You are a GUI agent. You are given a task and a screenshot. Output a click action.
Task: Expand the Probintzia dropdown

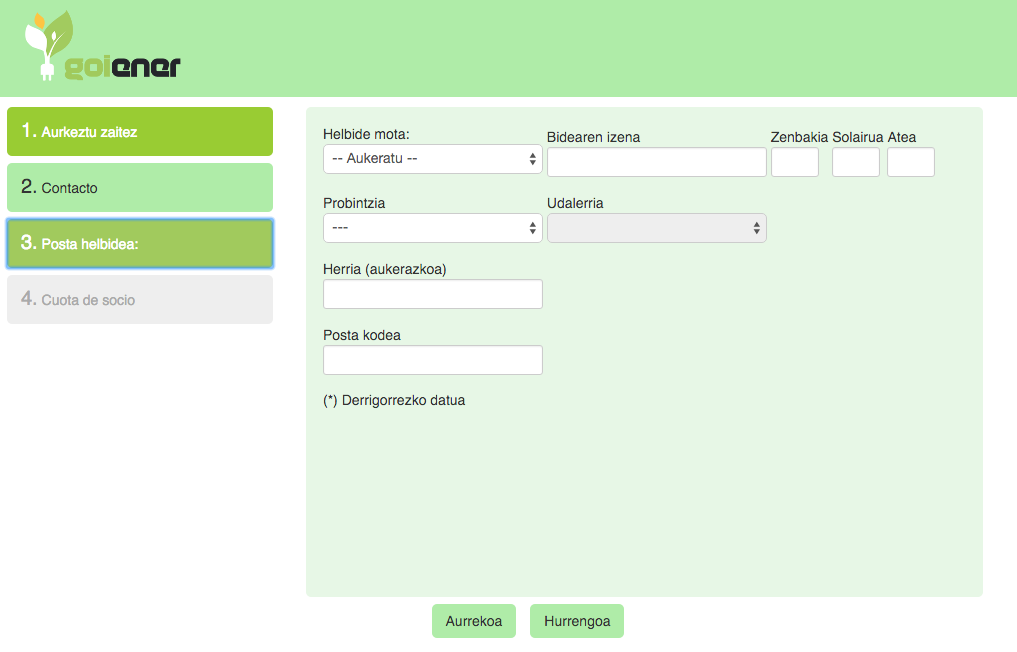(x=432, y=228)
